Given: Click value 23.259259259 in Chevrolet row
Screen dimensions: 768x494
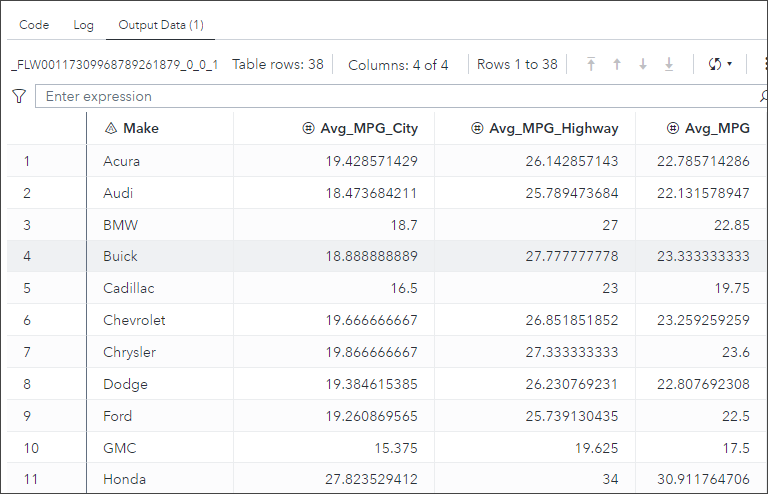Looking at the screenshot, I should click(x=703, y=320).
